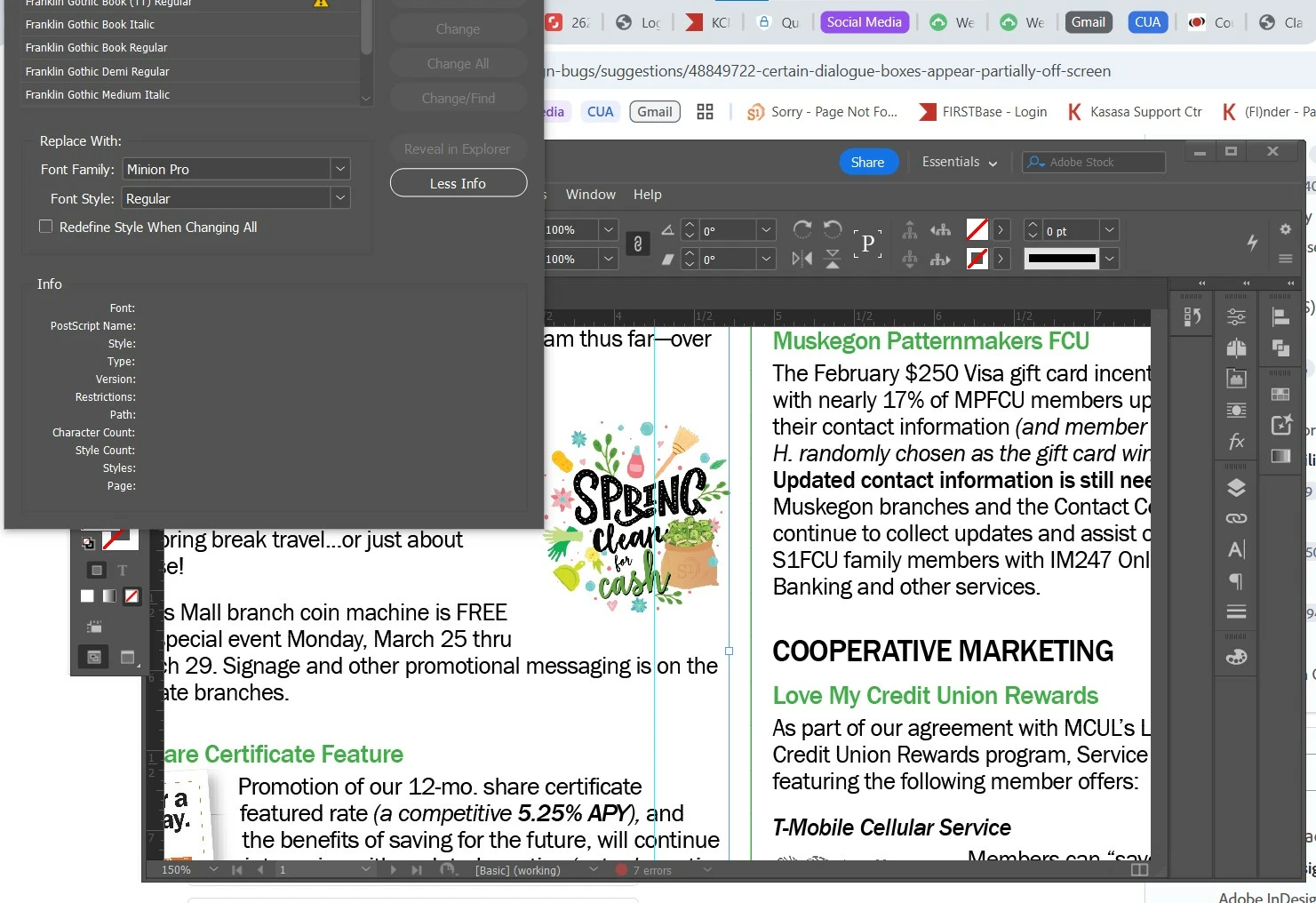Click the Less Info button

point(459,183)
